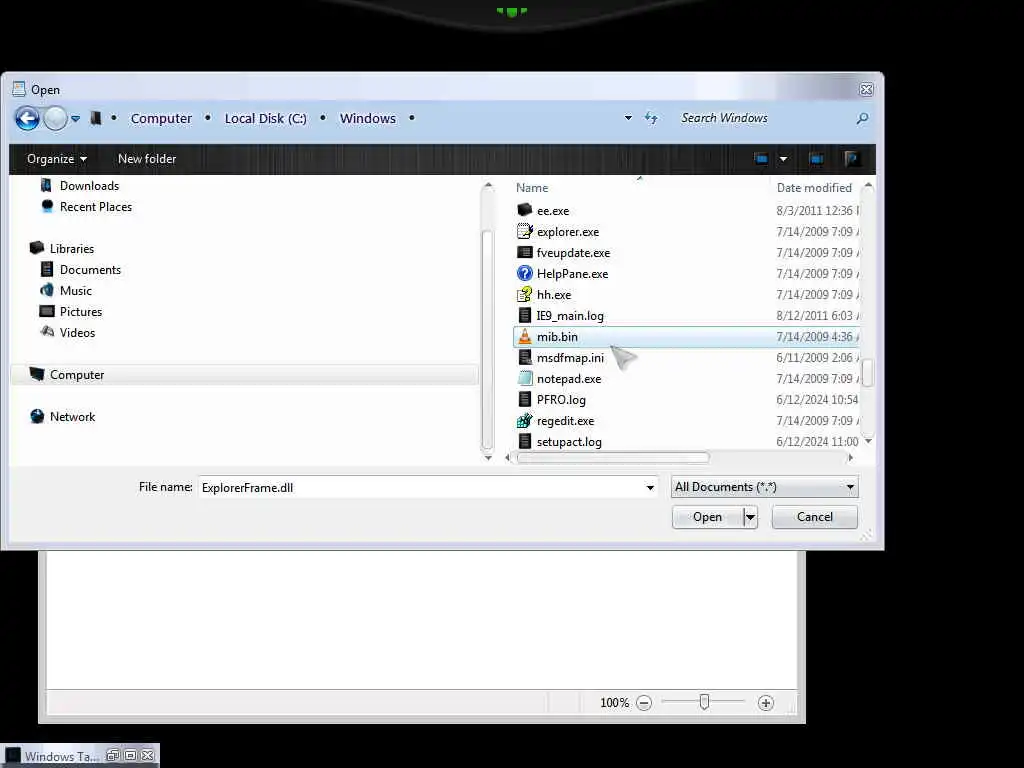
Task: Select Computer in the navigation pane
Action: tap(77, 375)
